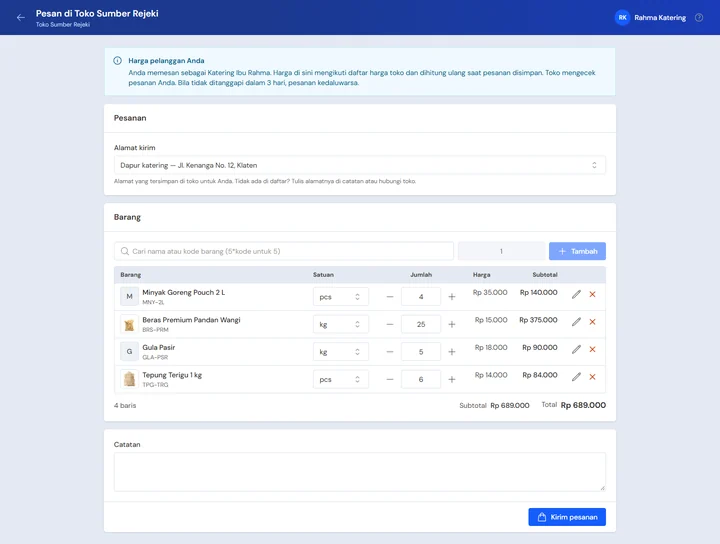Go back using the header arrow
The height and width of the screenshot is (544, 720).
(21, 17)
